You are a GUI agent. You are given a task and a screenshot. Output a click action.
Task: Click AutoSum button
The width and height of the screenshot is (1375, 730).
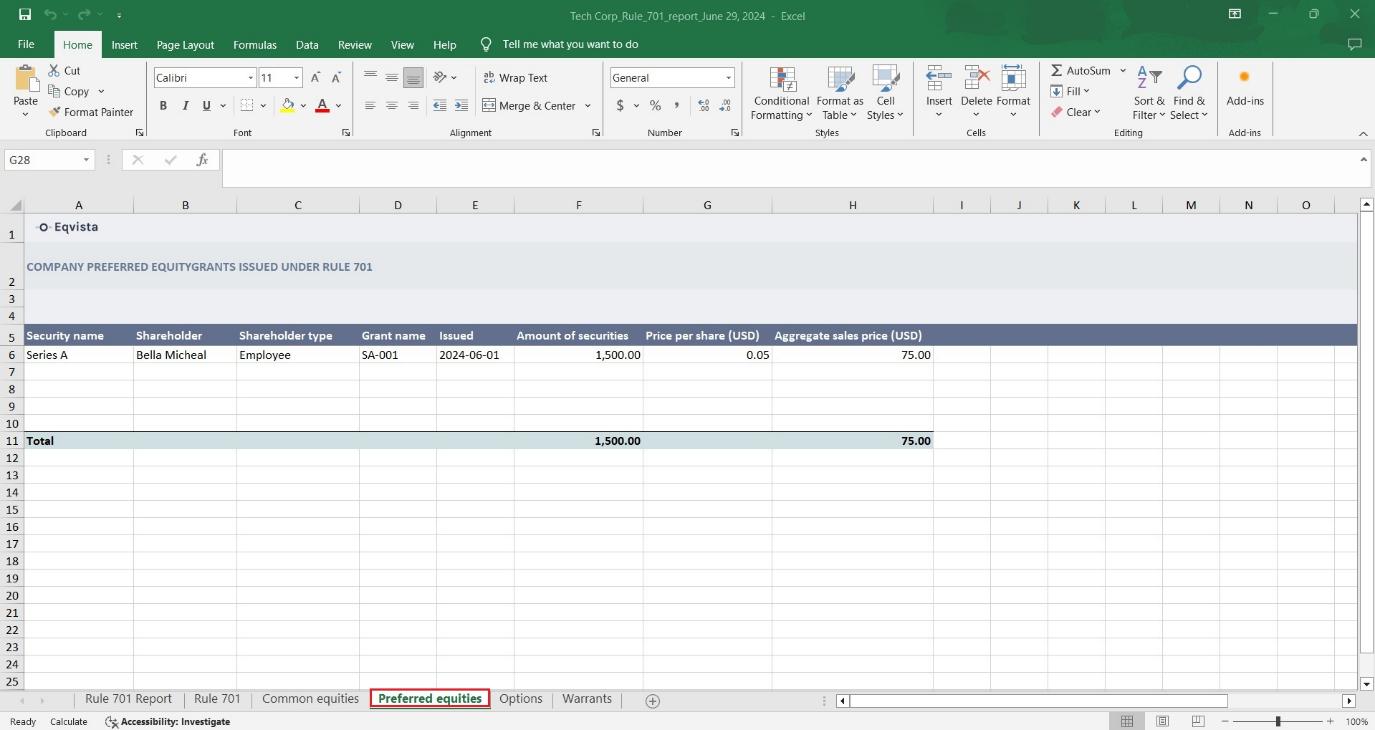[x=1081, y=71]
